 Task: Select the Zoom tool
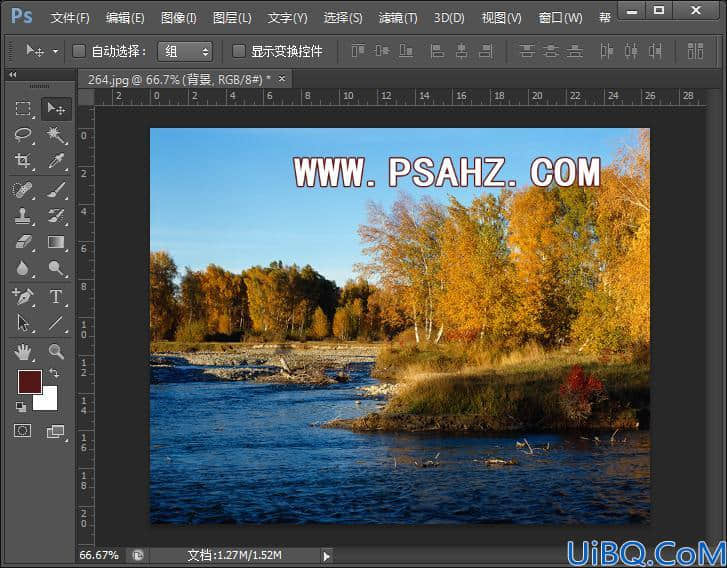tap(57, 352)
